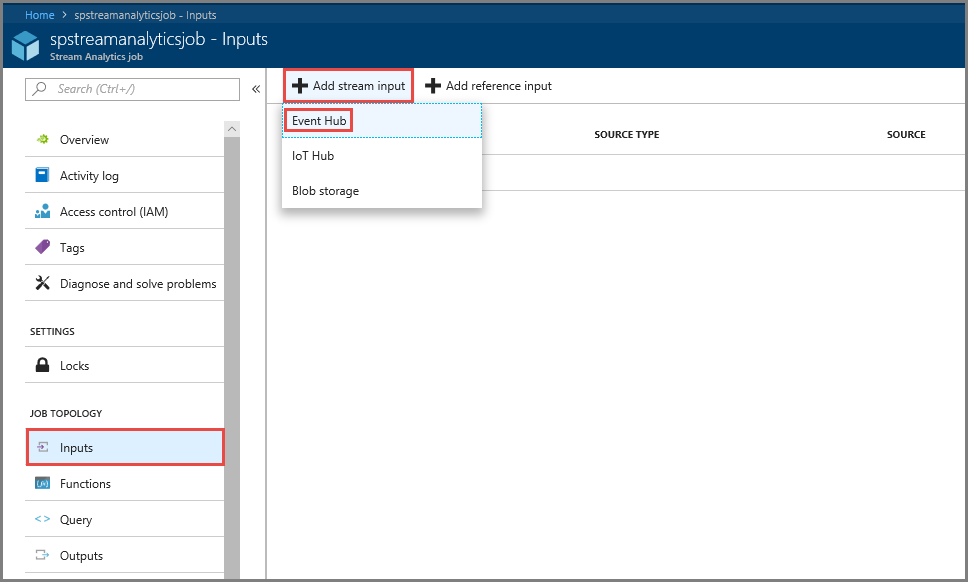
Task: Collapse the sidebar with the double chevron
Action: (255, 89)
